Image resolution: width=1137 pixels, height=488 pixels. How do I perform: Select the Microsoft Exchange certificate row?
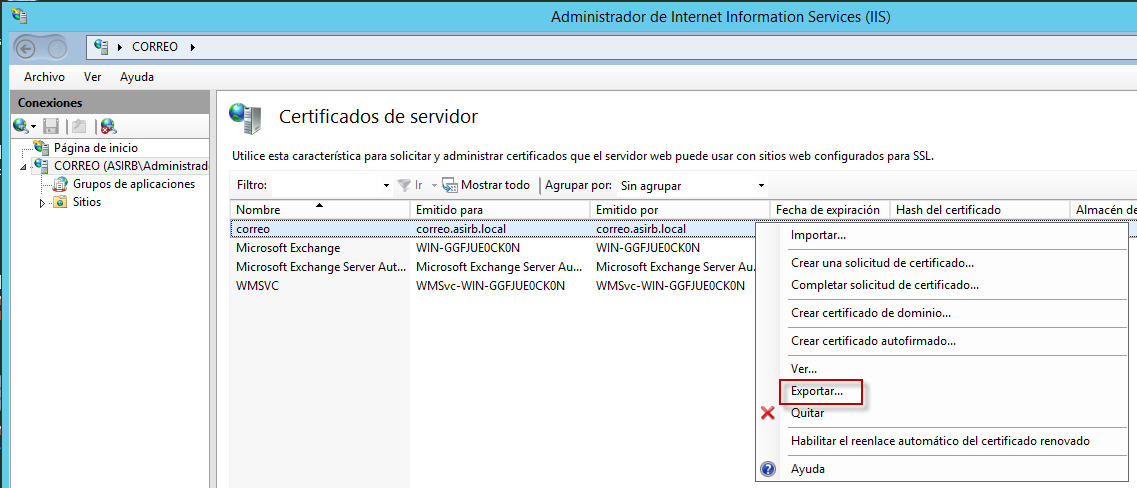click(x=493, y=248)
